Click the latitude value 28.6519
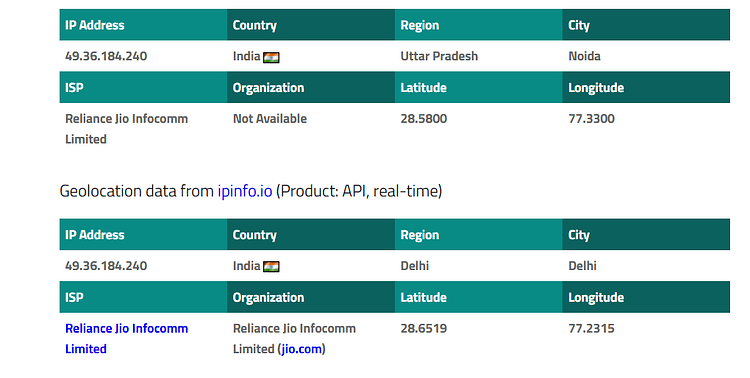 point(424,328)
